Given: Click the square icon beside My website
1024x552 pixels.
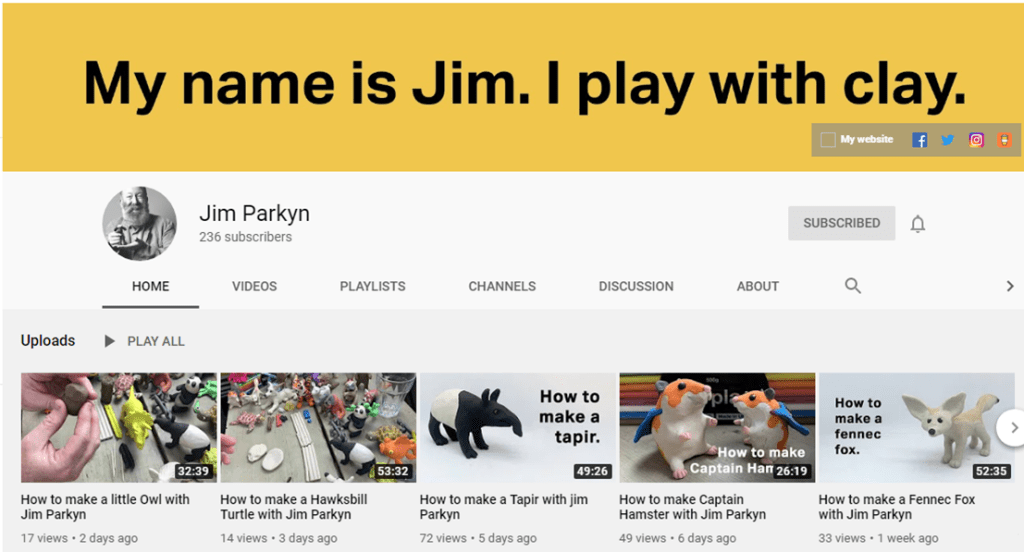Looking at the screenshot, I should tap(827, 140).
